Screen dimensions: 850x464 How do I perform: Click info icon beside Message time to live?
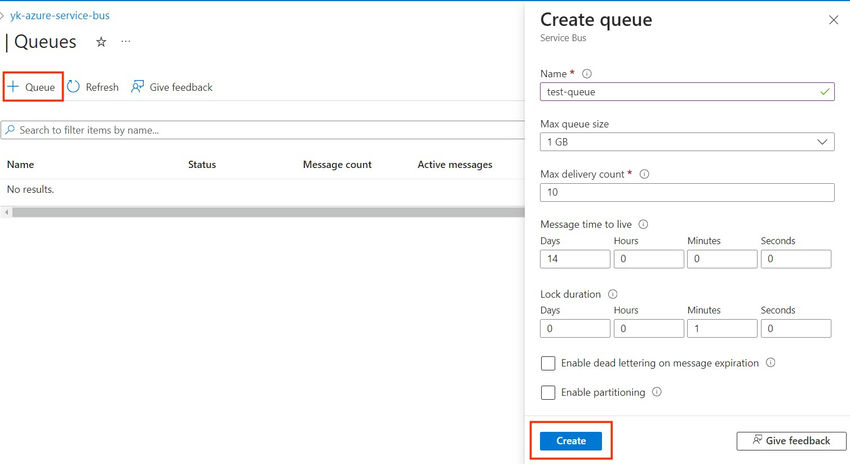point(643,225)
